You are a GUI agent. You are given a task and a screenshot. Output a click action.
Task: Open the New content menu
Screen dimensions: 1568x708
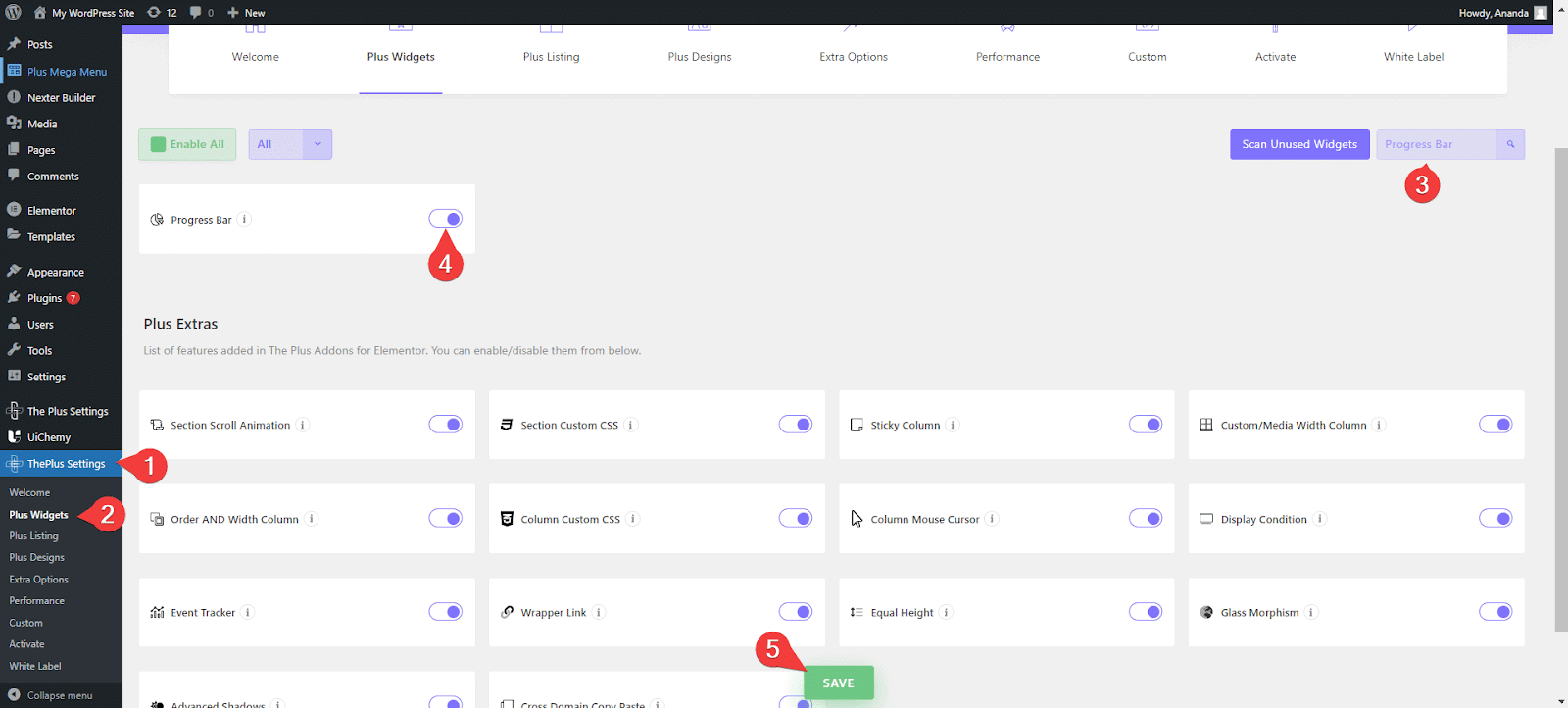(246, 13)
